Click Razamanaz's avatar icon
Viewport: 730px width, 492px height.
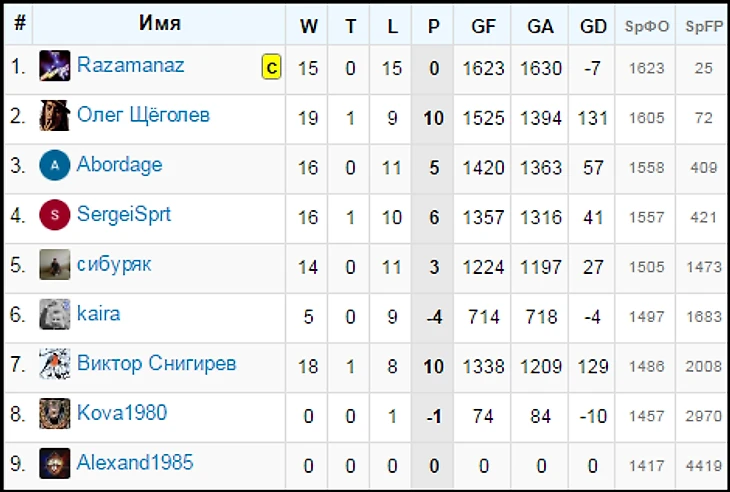point(54,67)
